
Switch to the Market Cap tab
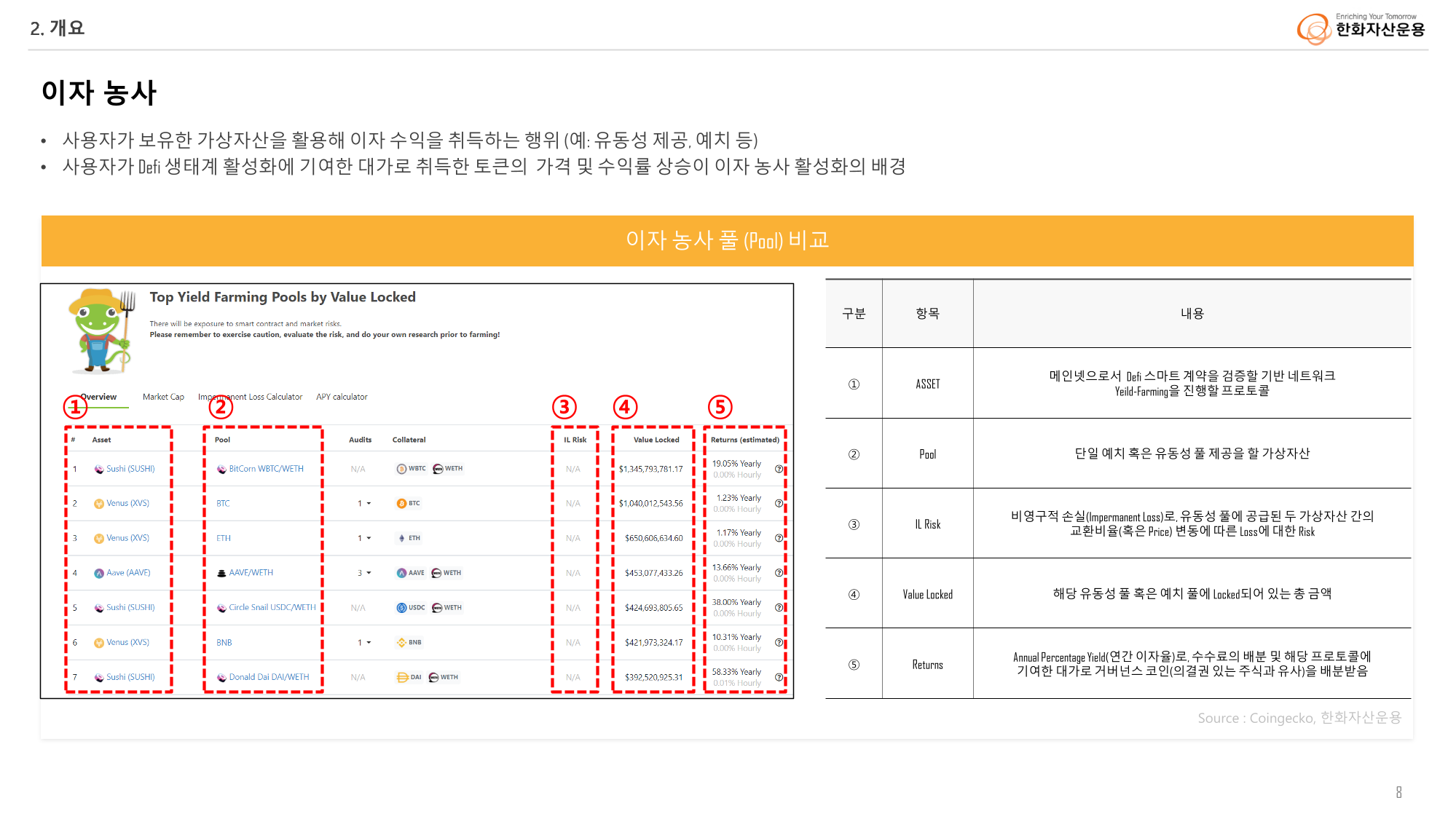click(x=163, y=397)
